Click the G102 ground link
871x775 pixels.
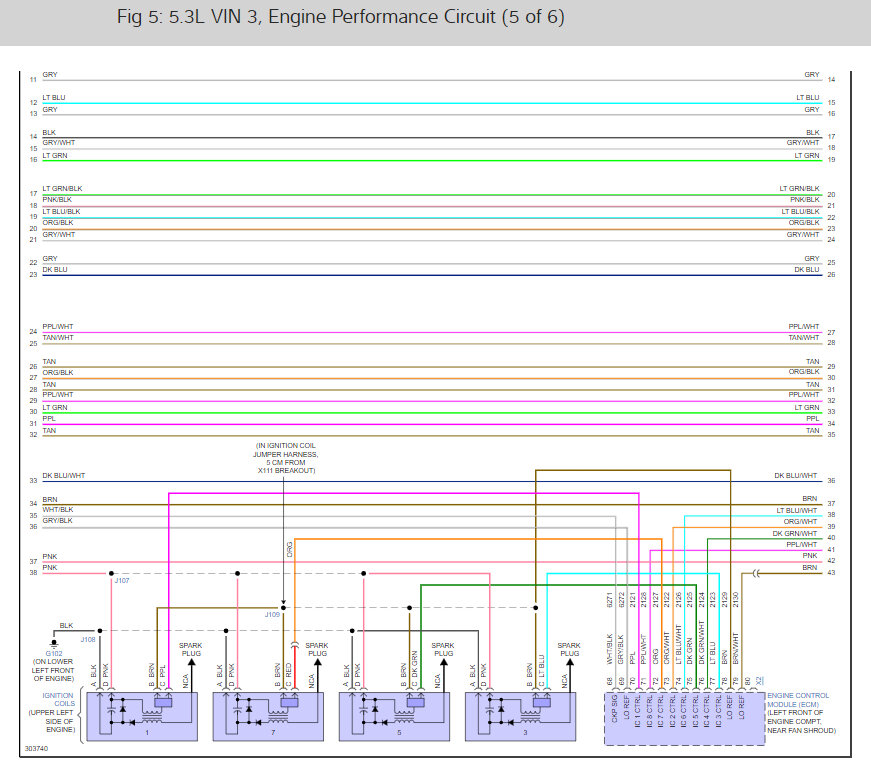(54, 653)
